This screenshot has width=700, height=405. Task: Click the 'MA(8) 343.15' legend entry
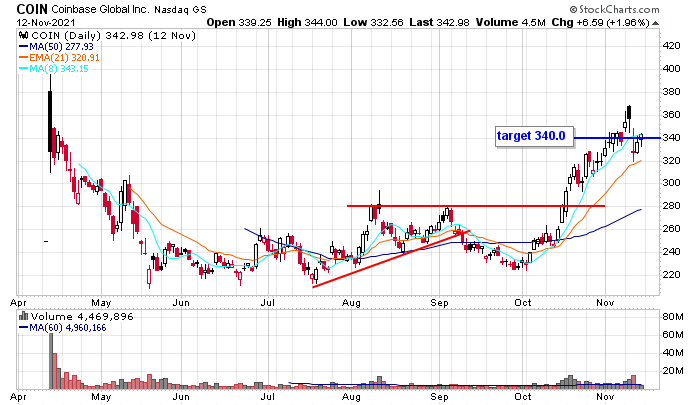(54, 69)
